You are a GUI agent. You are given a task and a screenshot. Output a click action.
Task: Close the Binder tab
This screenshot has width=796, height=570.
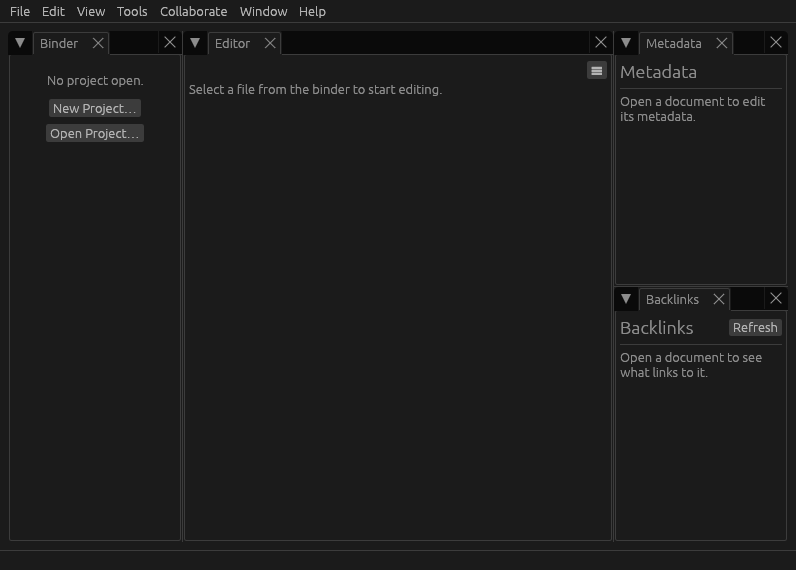pos(98,44)
